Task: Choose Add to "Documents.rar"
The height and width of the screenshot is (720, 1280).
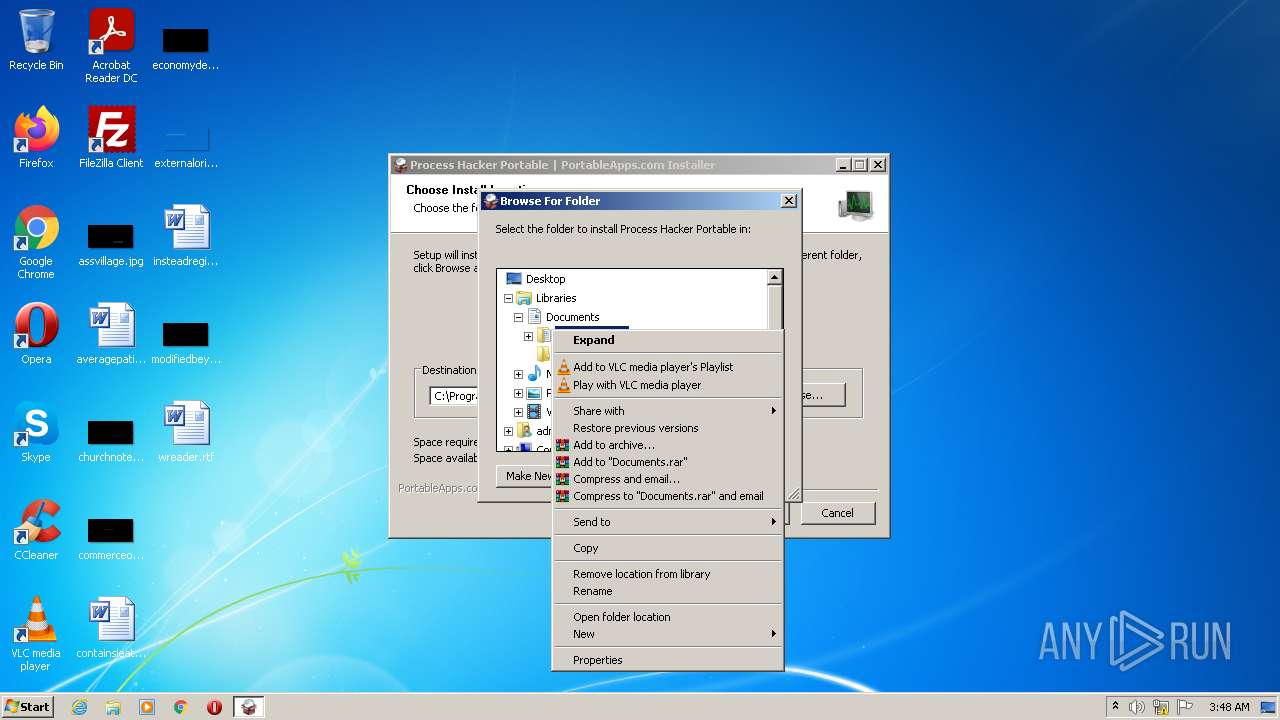Action: pos(667,462)
